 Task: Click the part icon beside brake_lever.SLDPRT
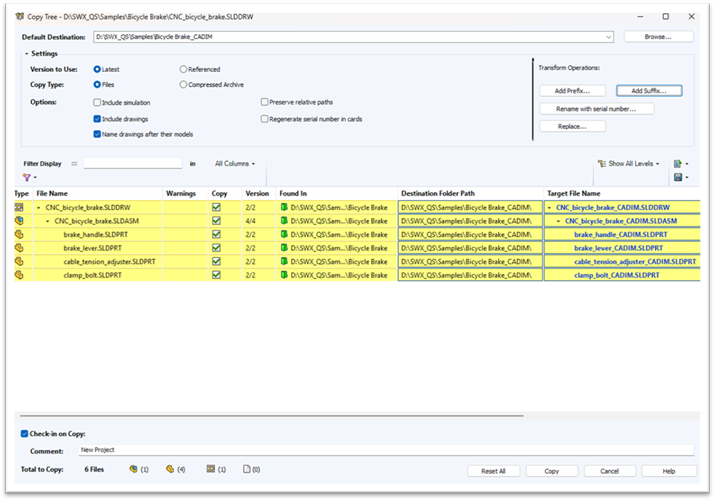[x=19, y=248]
